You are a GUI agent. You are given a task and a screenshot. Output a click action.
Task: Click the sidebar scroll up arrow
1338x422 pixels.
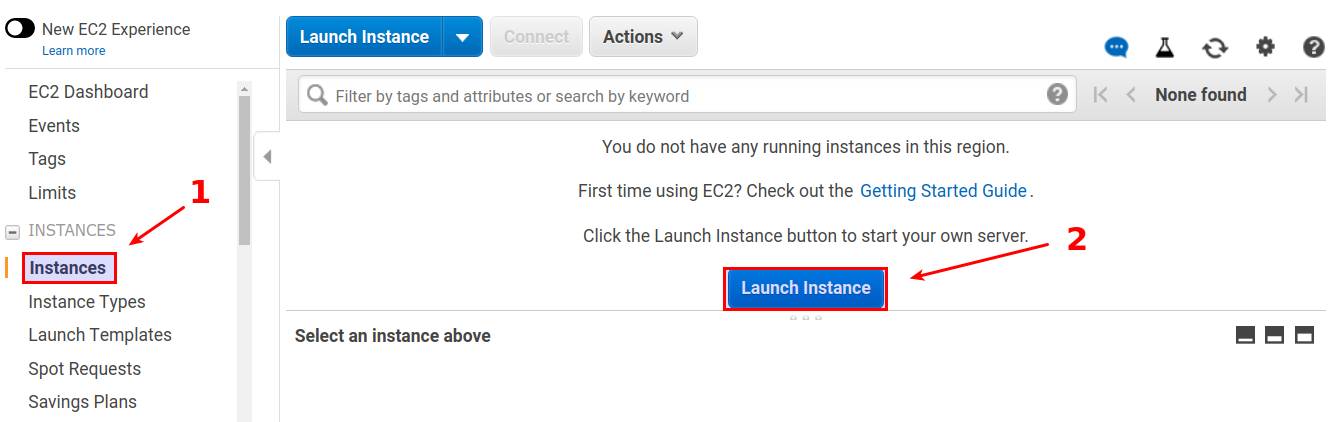tap(244, 90)
